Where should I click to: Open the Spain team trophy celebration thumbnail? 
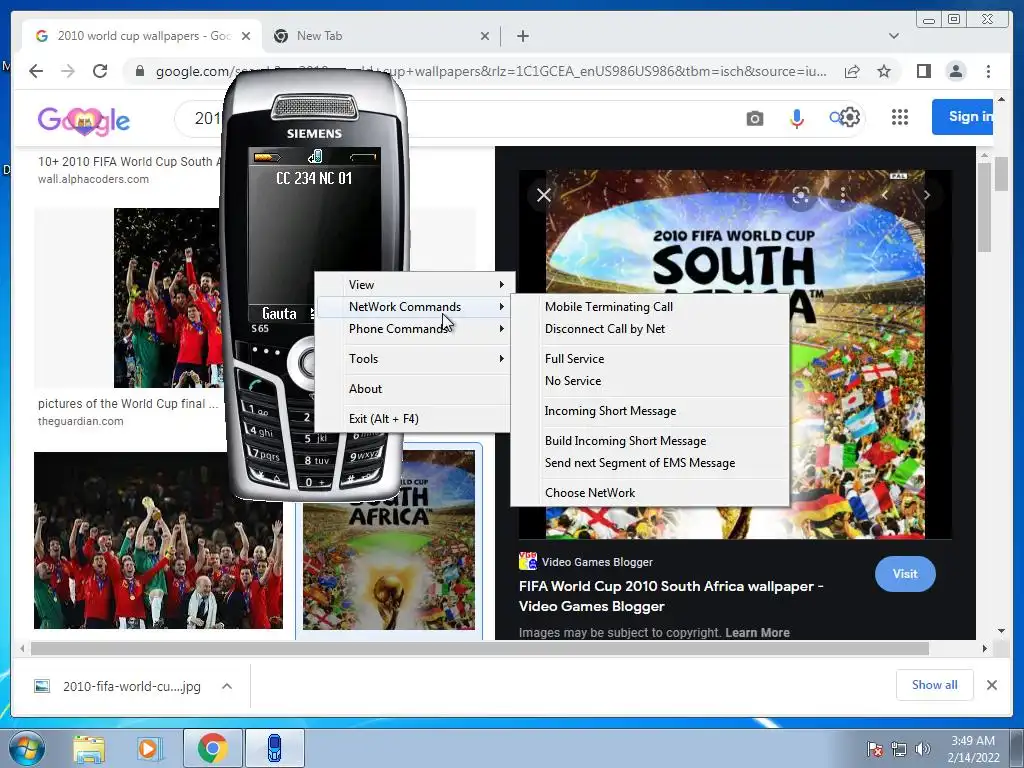point(158,540)
